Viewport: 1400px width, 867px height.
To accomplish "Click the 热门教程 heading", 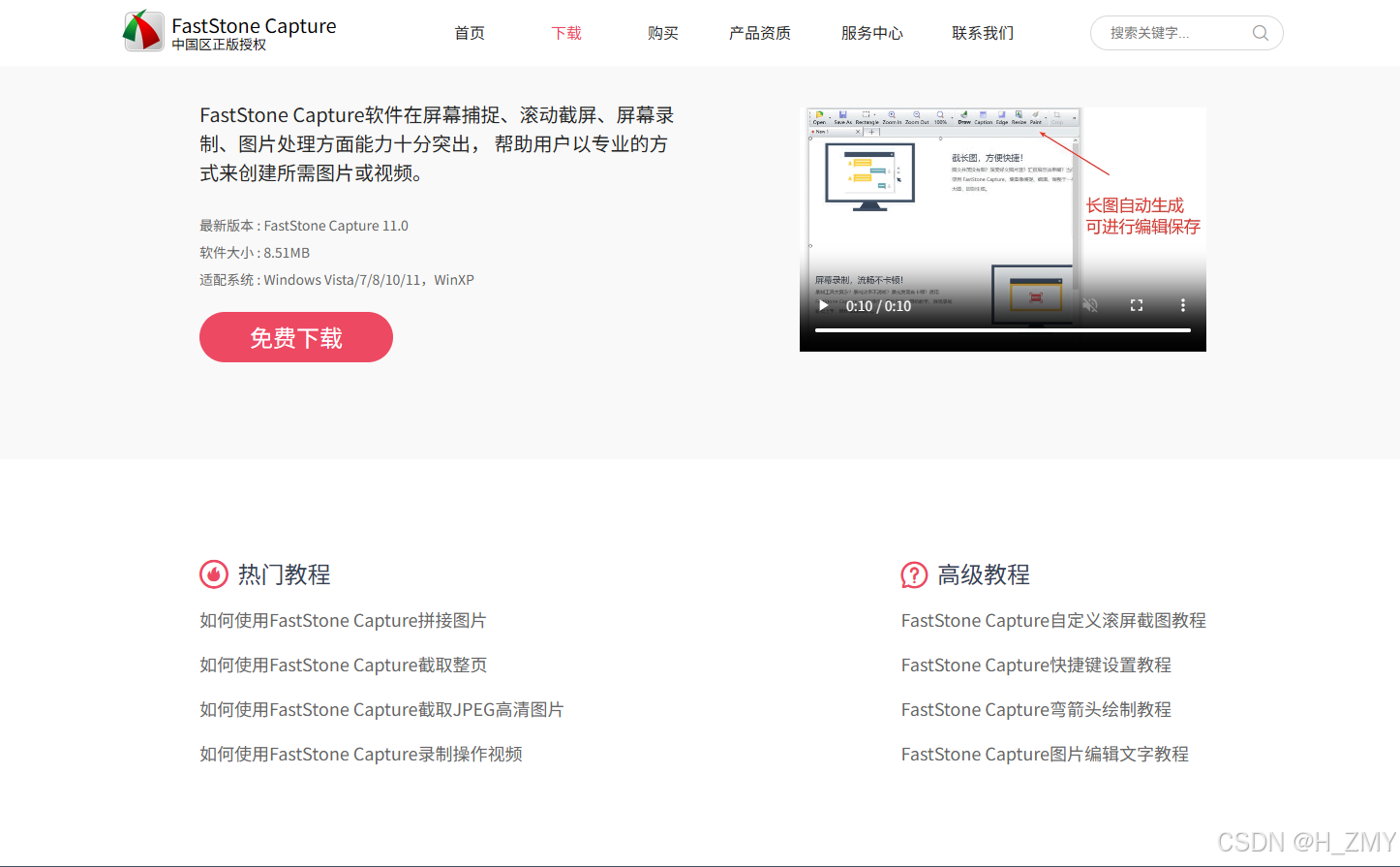I will coord(285,574).
